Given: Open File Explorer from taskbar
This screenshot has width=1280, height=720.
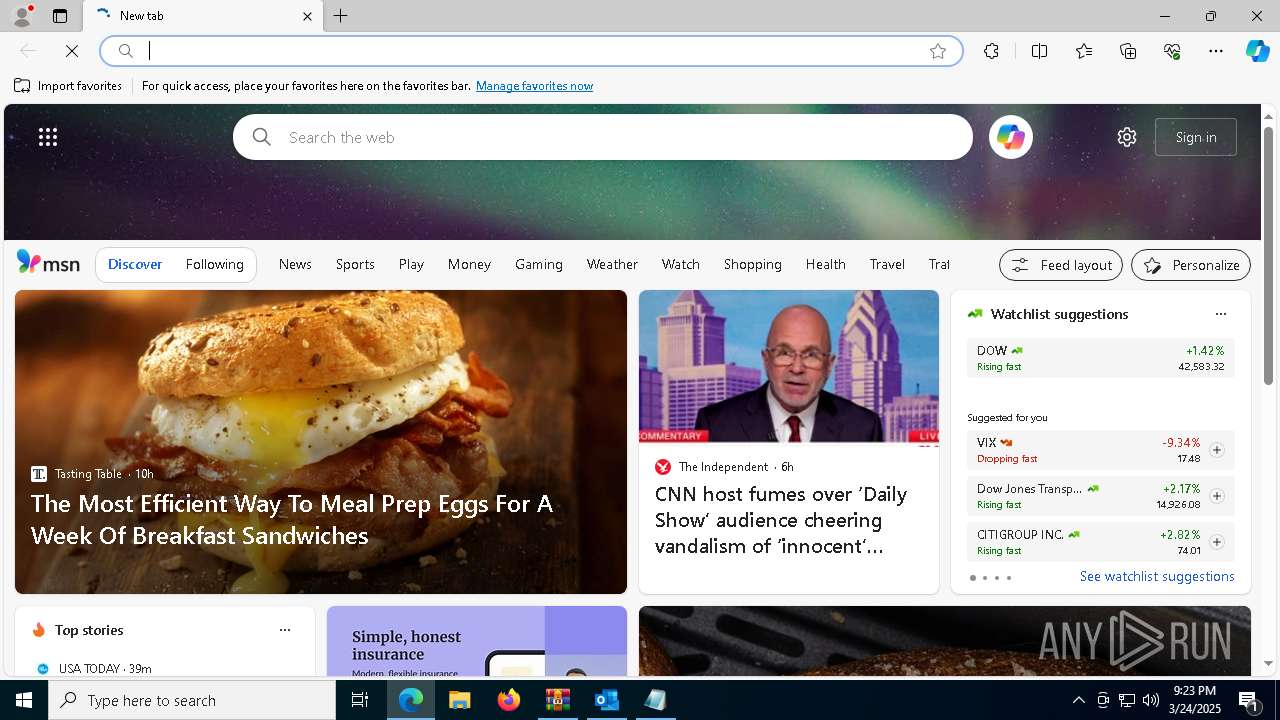Looking at the screenshot, I should (x=459, y=700).
